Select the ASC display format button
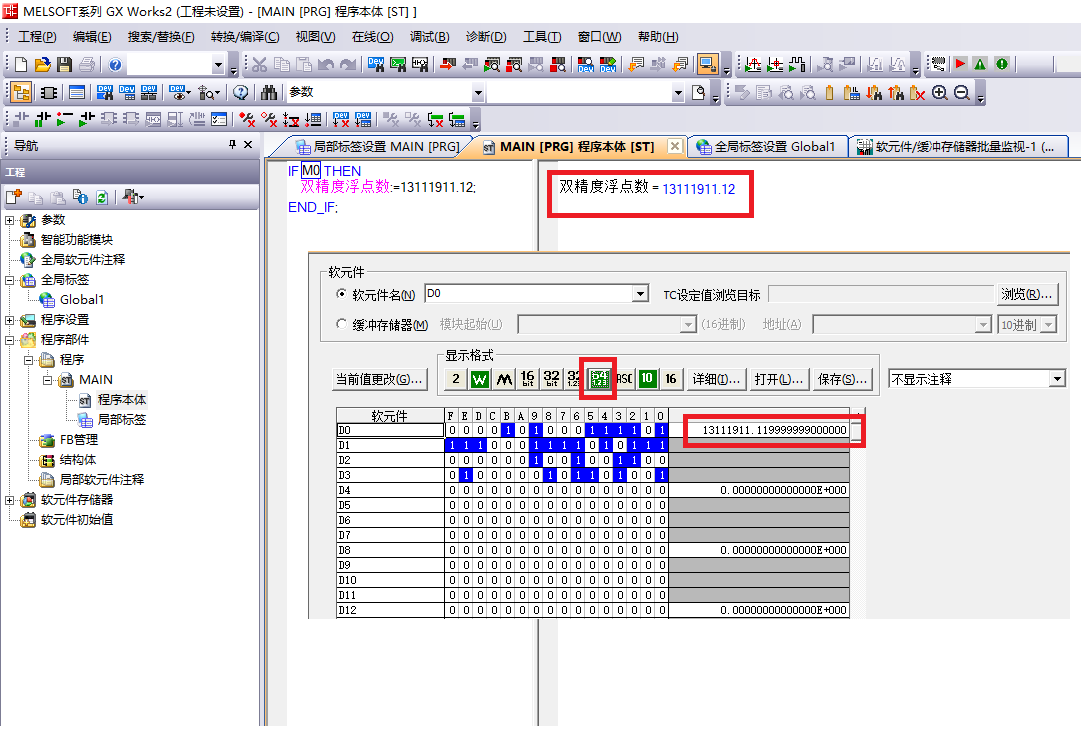The width and height of the screenshot is (1081, 732). (x=624, y=379)
